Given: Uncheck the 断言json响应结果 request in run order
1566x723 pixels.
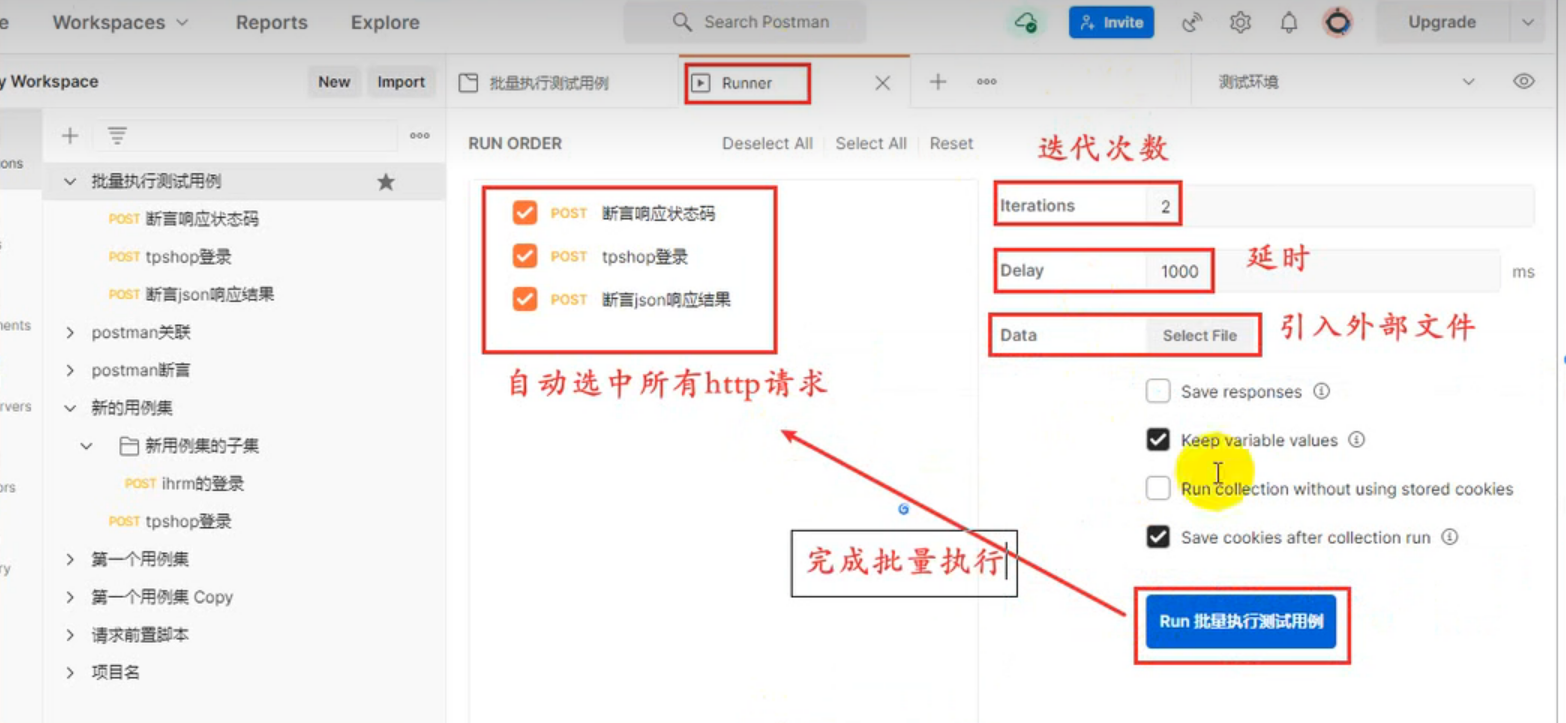Looking at the screenshot, I should pyautogui.click(x=525, y=299).
